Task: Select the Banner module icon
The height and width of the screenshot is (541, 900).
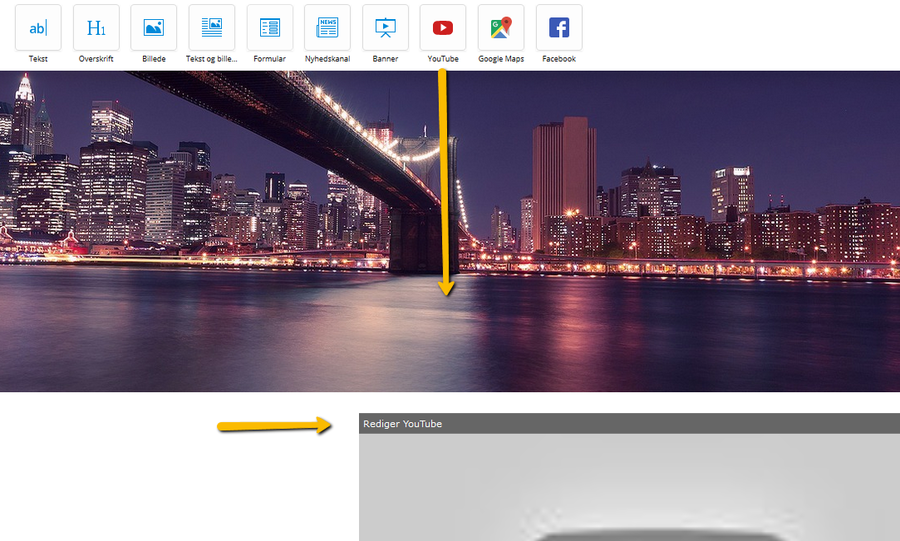Action: pos(385,28)
